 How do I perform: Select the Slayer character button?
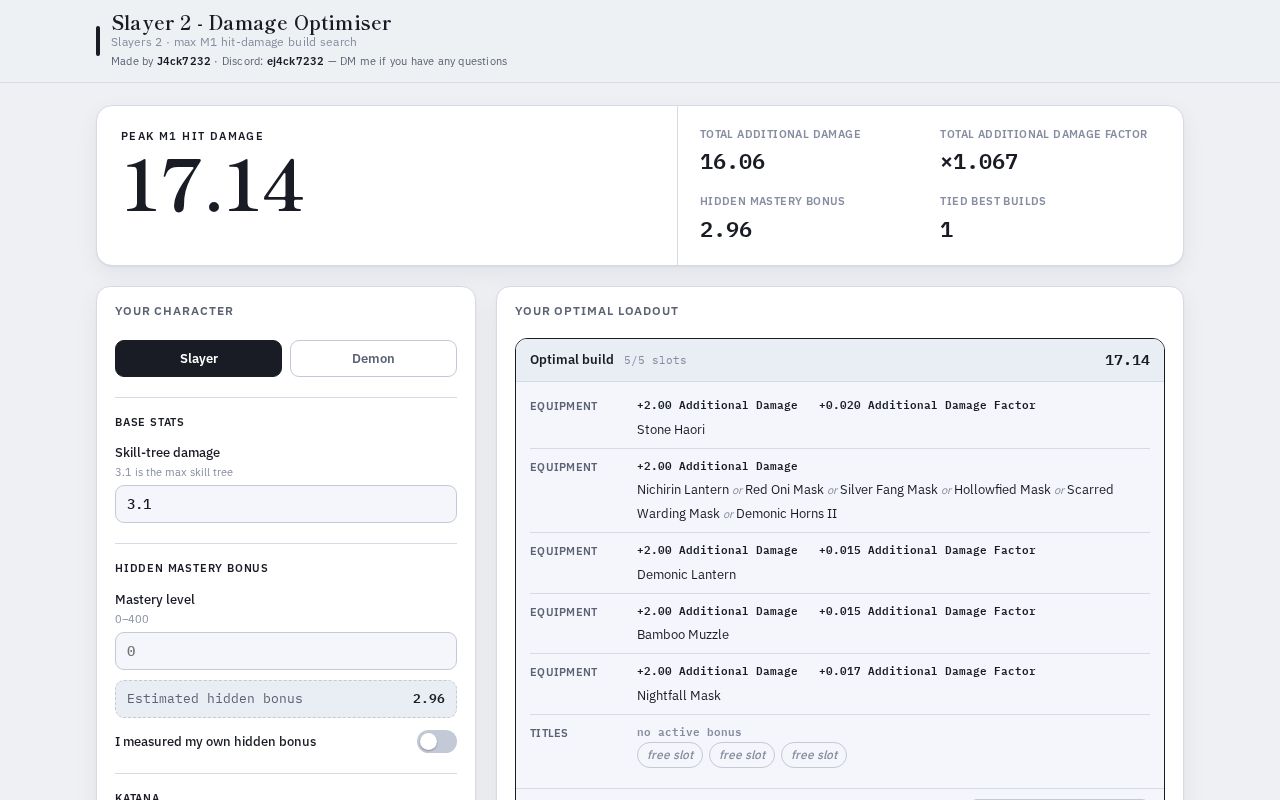tap(198, 358)
